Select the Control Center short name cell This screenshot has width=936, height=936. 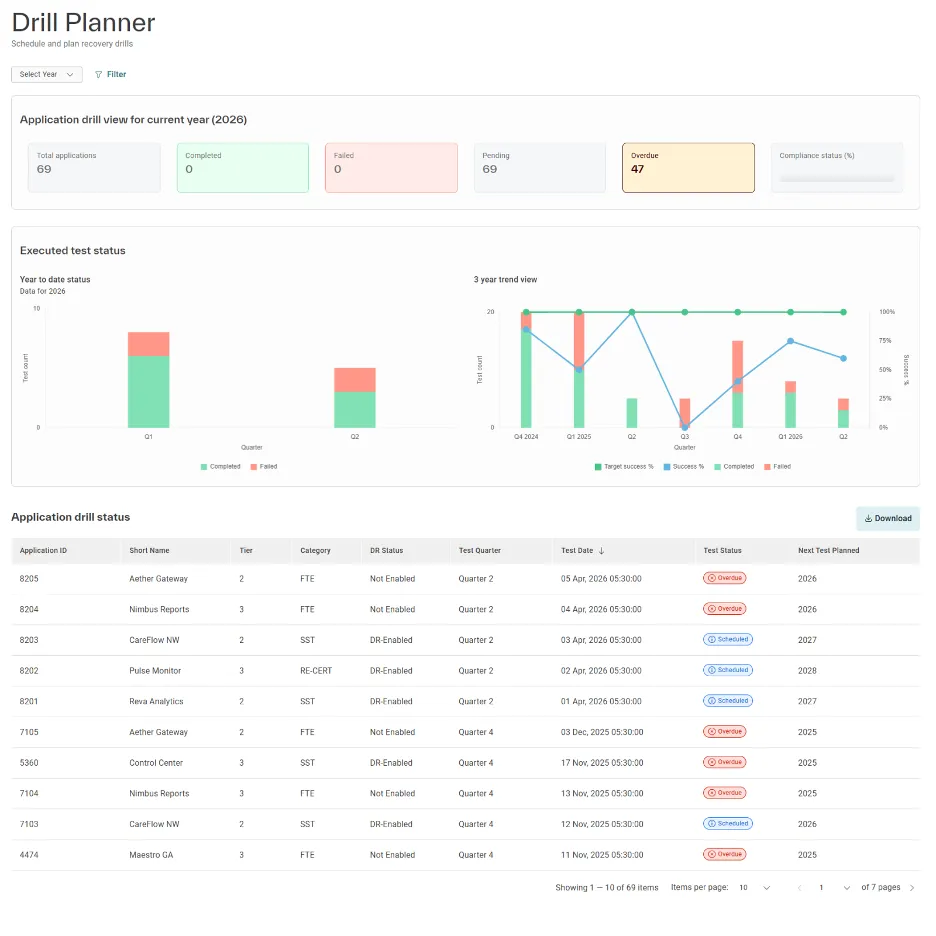coord(156,763)
